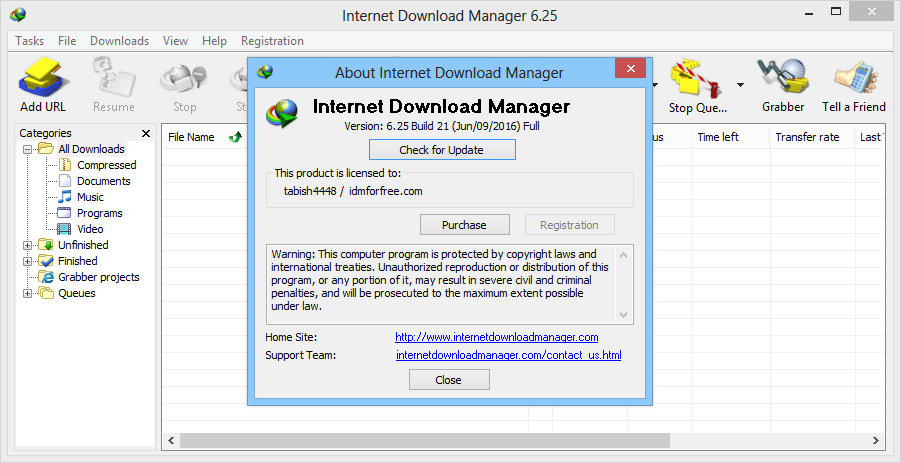The height and width of the screenshot is (463, 901).
Task: Click the Grabber projects icon
Action: 46,277
